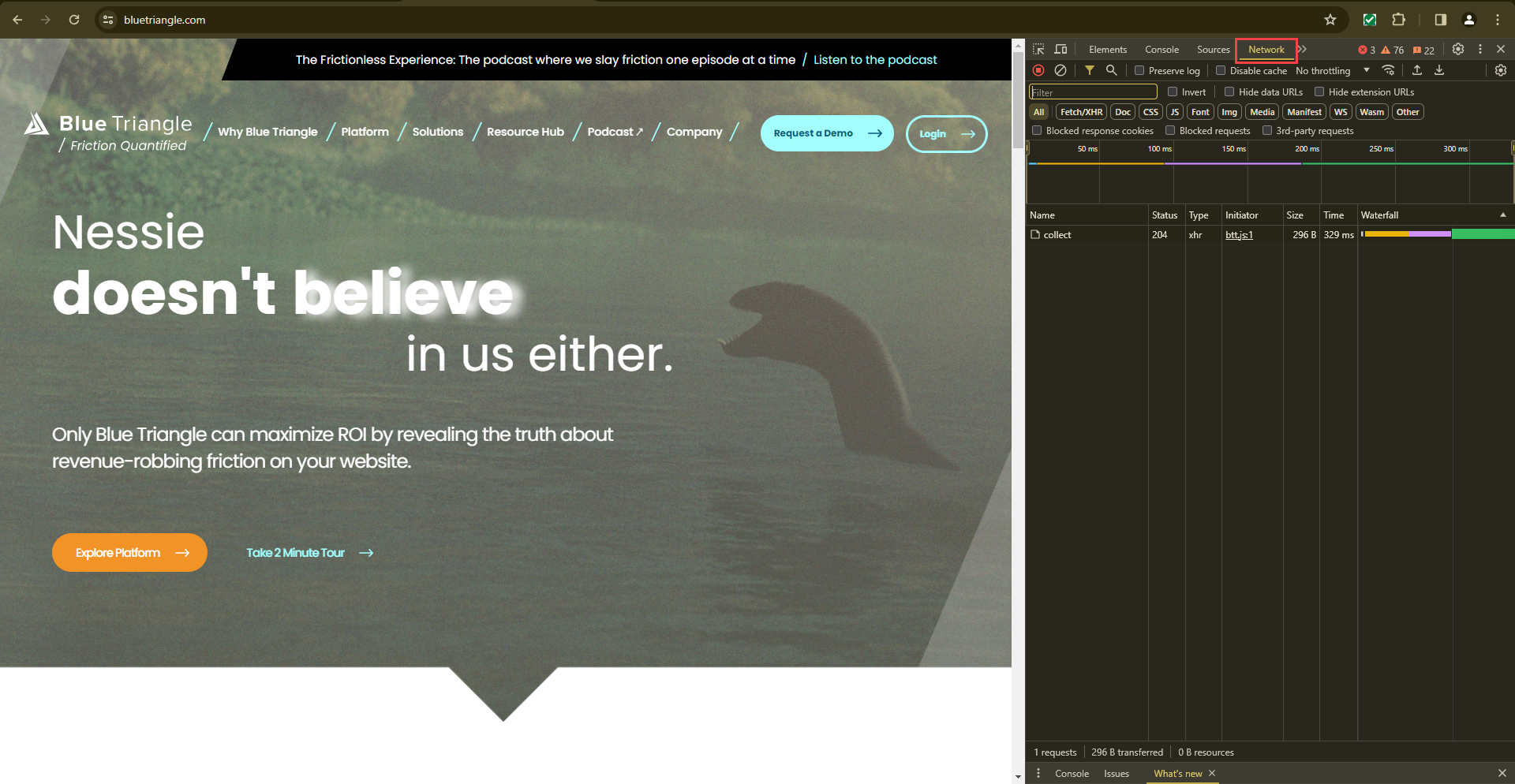Viewport: 1515px width, 784px height.
Task: Switch to the Sources tab
Action: 1213,49
